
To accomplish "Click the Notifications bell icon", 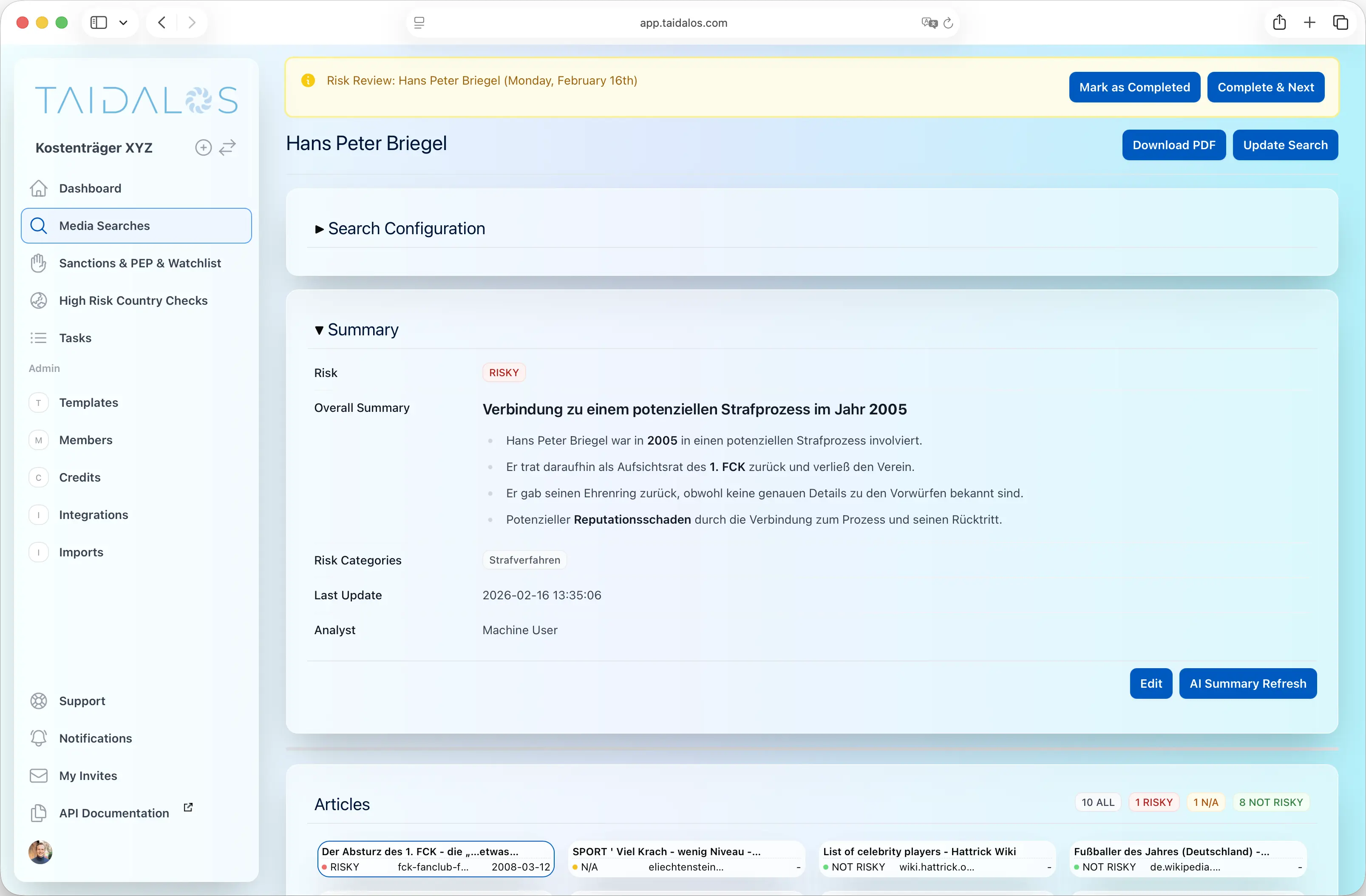I will coord(38,738).
